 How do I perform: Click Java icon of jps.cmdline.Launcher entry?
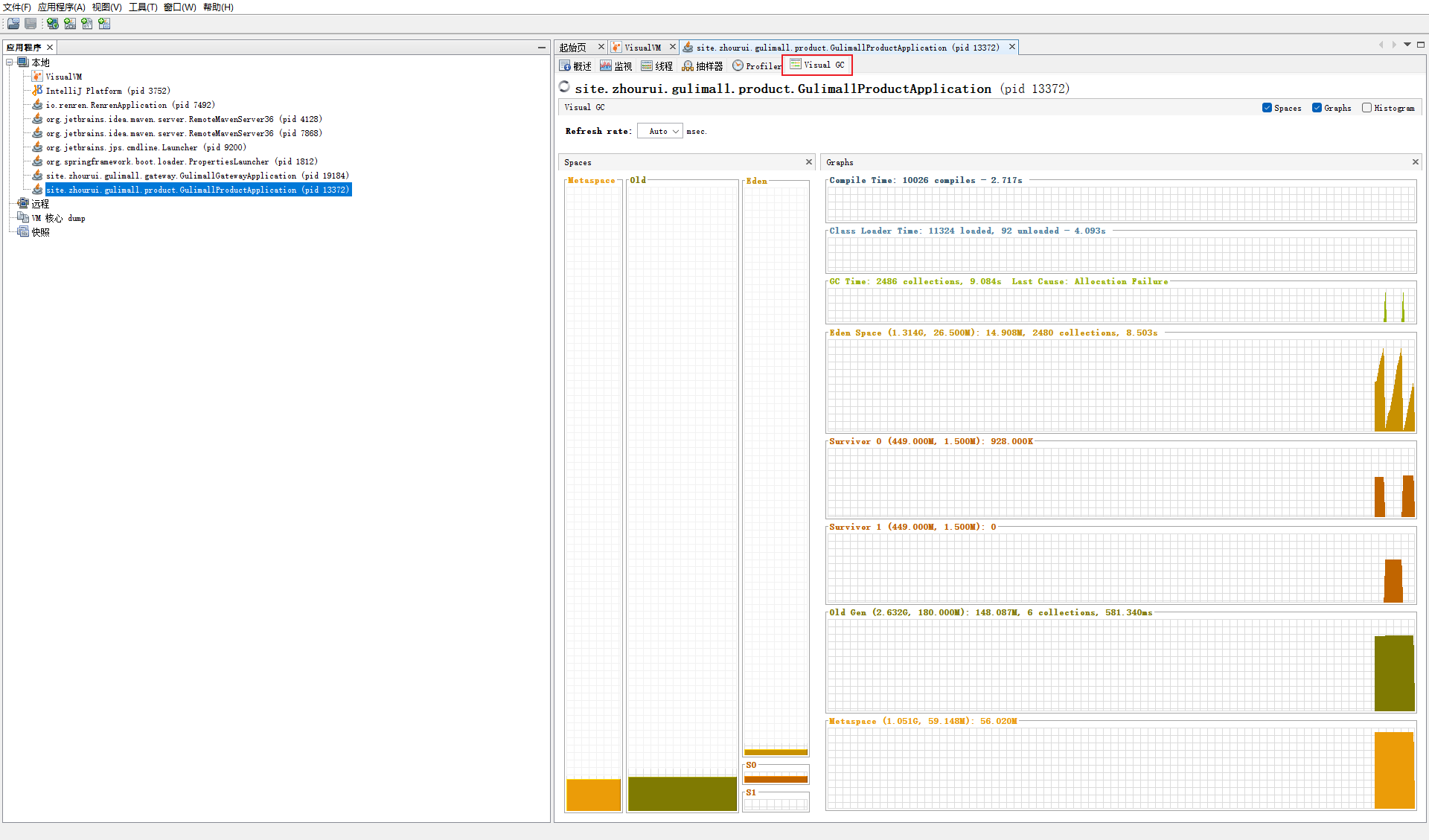[37, 147]
